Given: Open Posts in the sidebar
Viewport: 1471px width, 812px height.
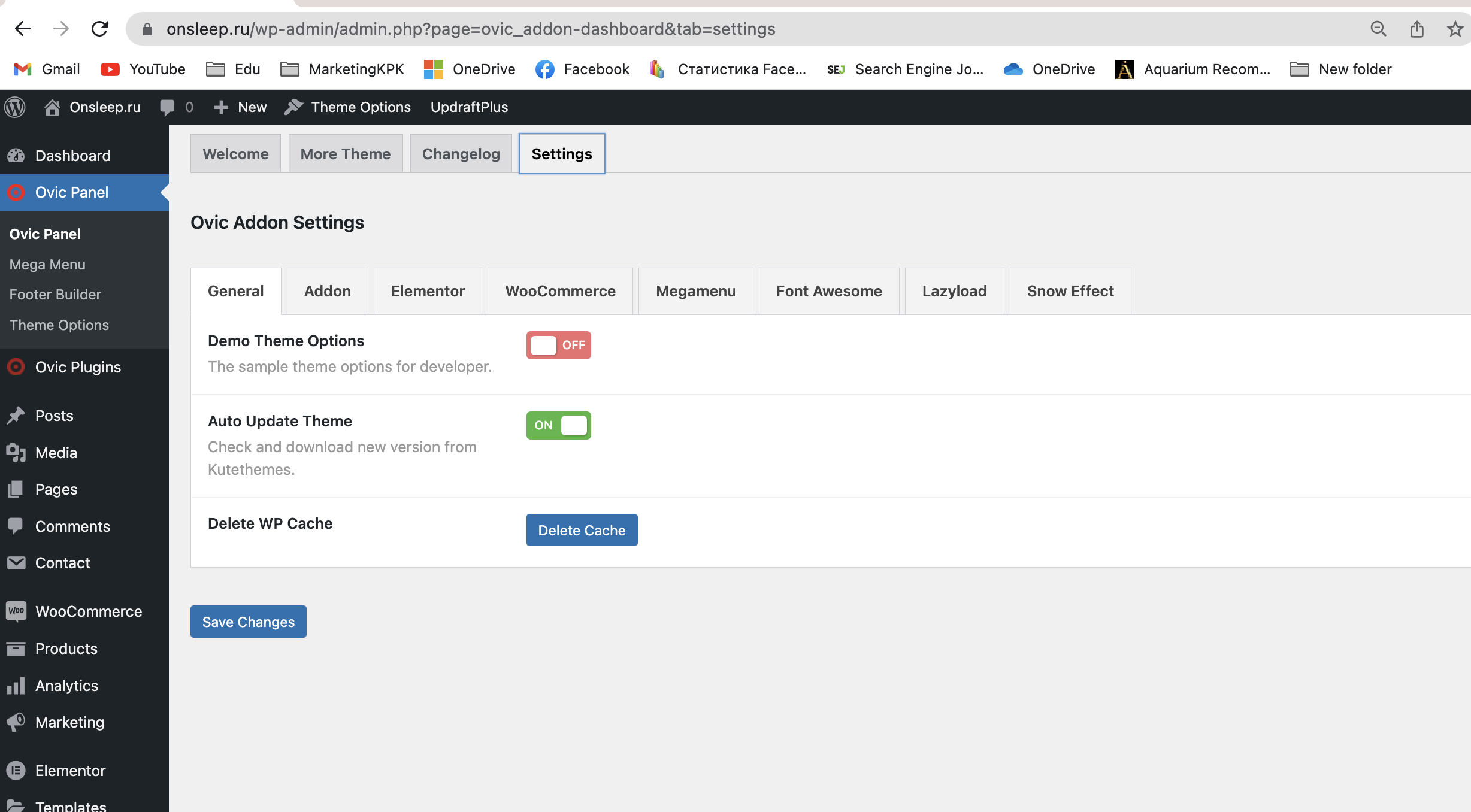Looking at the screenshot, I should click(84, 416).
